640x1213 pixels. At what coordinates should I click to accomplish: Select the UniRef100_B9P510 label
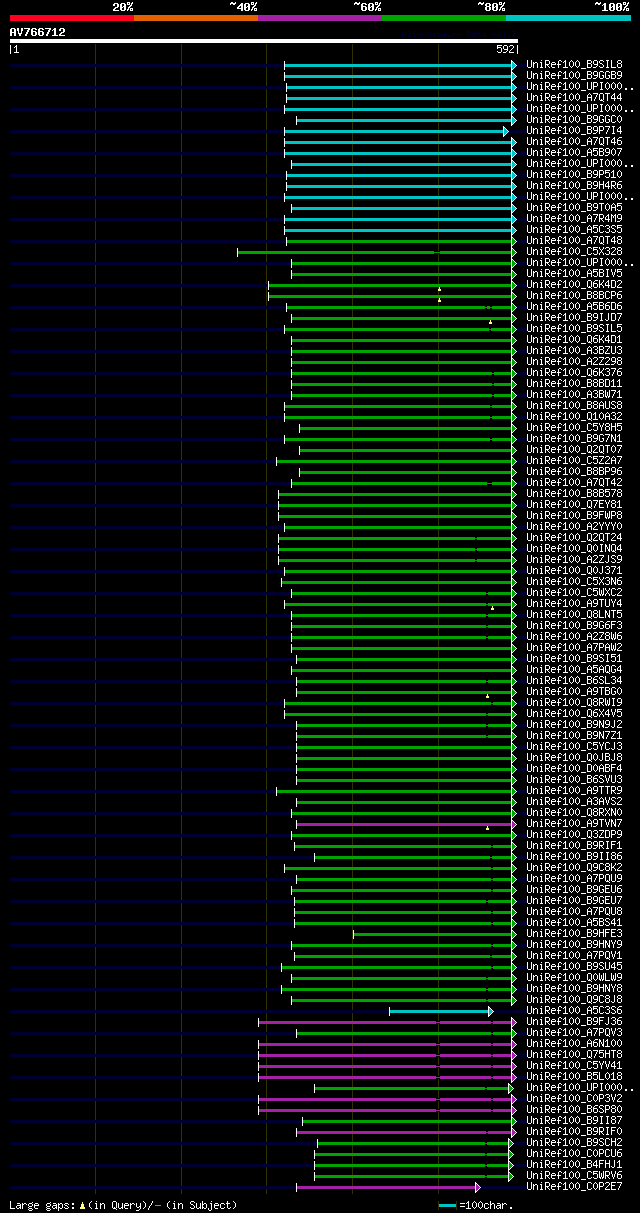pyautogui.click(x=574, y=175)
